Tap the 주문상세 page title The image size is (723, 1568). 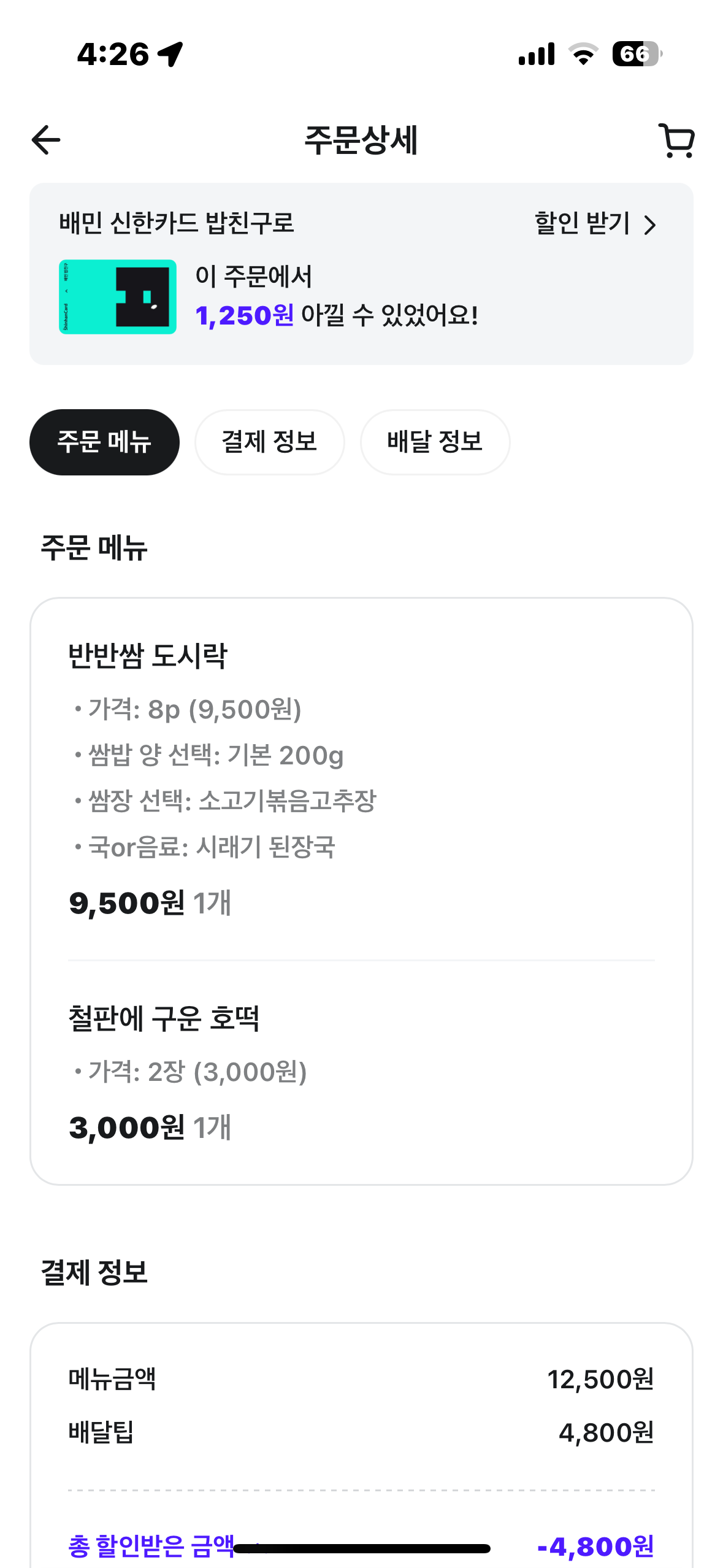tap(361, 140)
